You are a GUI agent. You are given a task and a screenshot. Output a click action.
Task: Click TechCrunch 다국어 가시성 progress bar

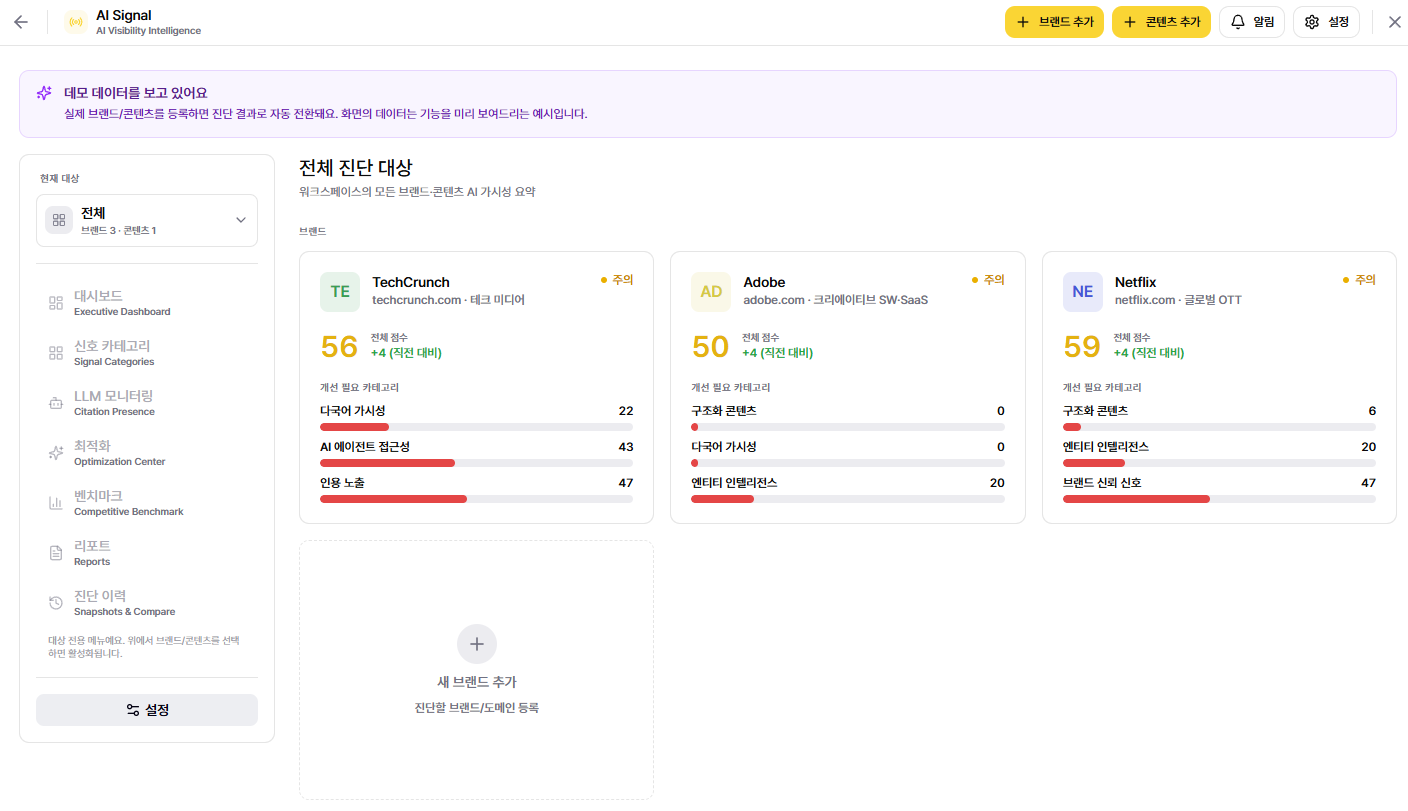(476, 427)
